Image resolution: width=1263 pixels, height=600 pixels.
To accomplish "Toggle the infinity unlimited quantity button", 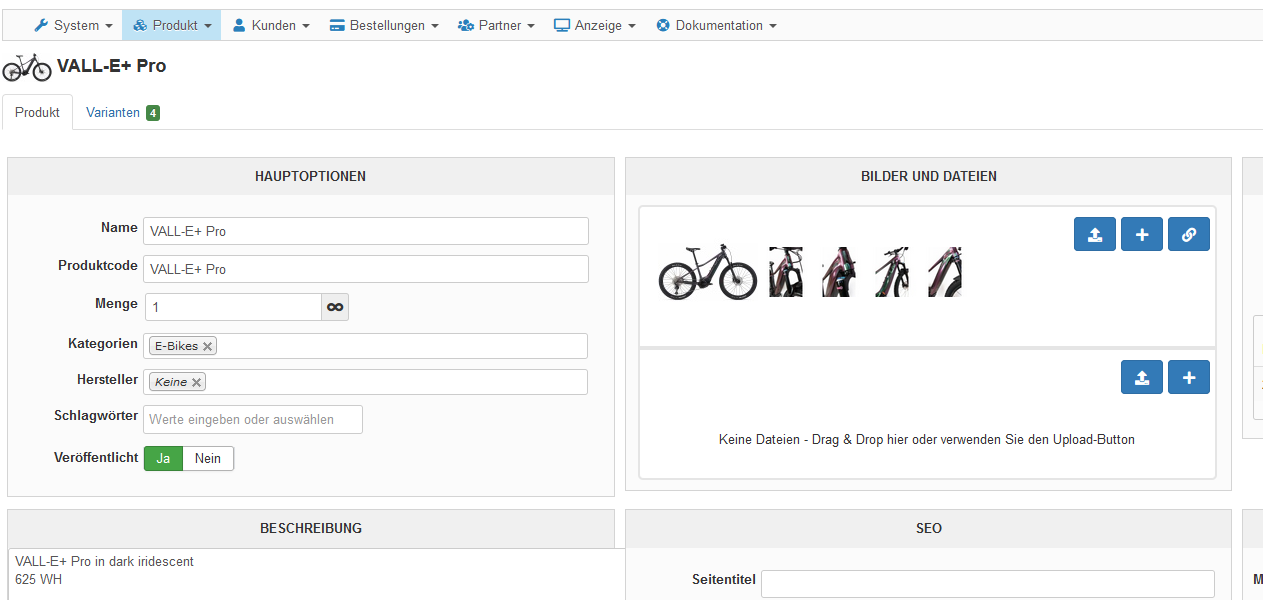I will 335,307.
